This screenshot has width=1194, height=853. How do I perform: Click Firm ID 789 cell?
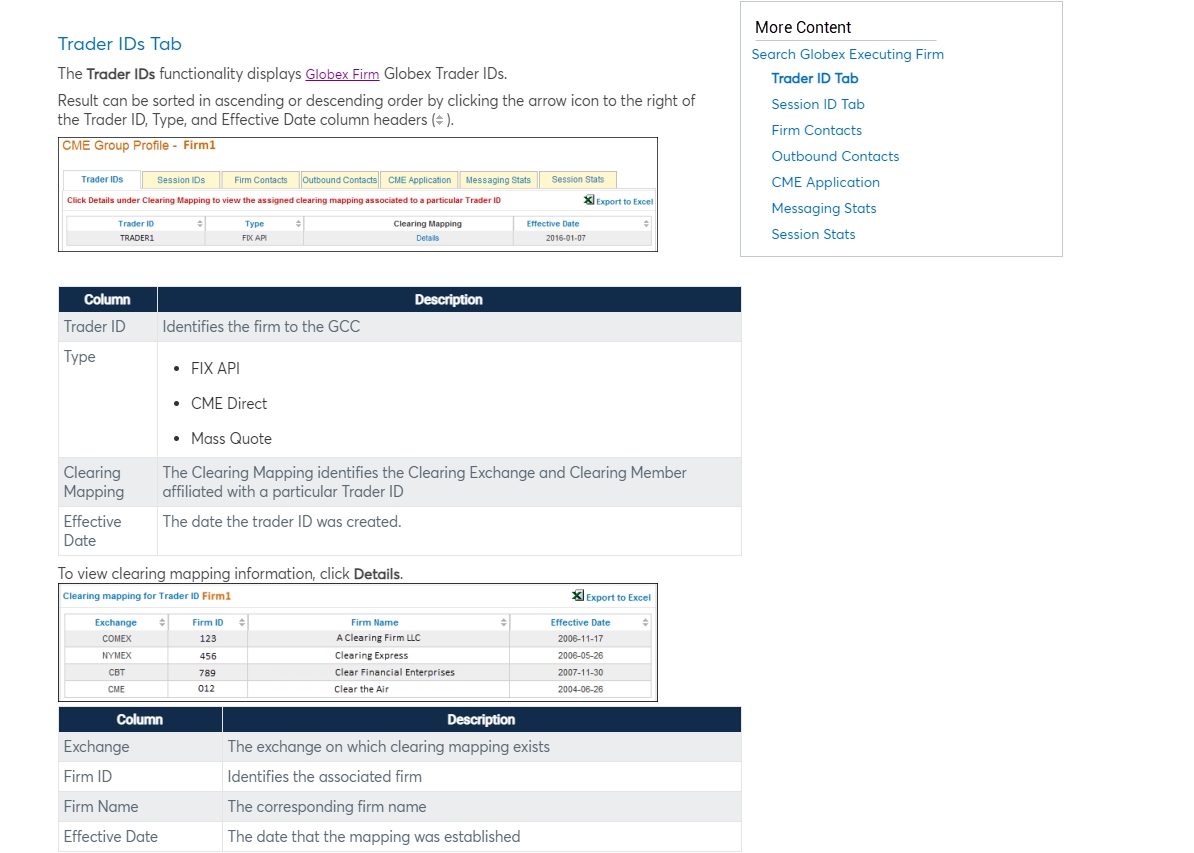(207, 672)
